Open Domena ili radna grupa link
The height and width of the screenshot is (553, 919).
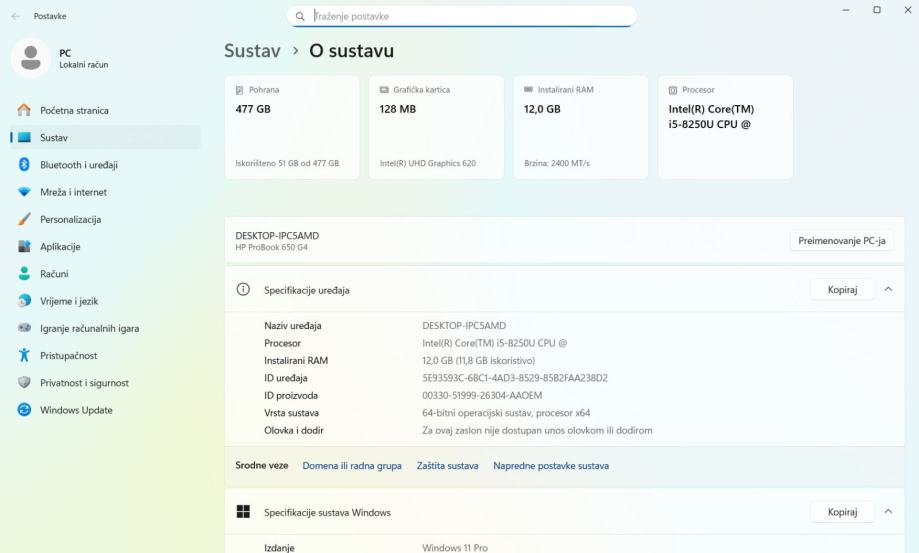click(x=352, y=466)
